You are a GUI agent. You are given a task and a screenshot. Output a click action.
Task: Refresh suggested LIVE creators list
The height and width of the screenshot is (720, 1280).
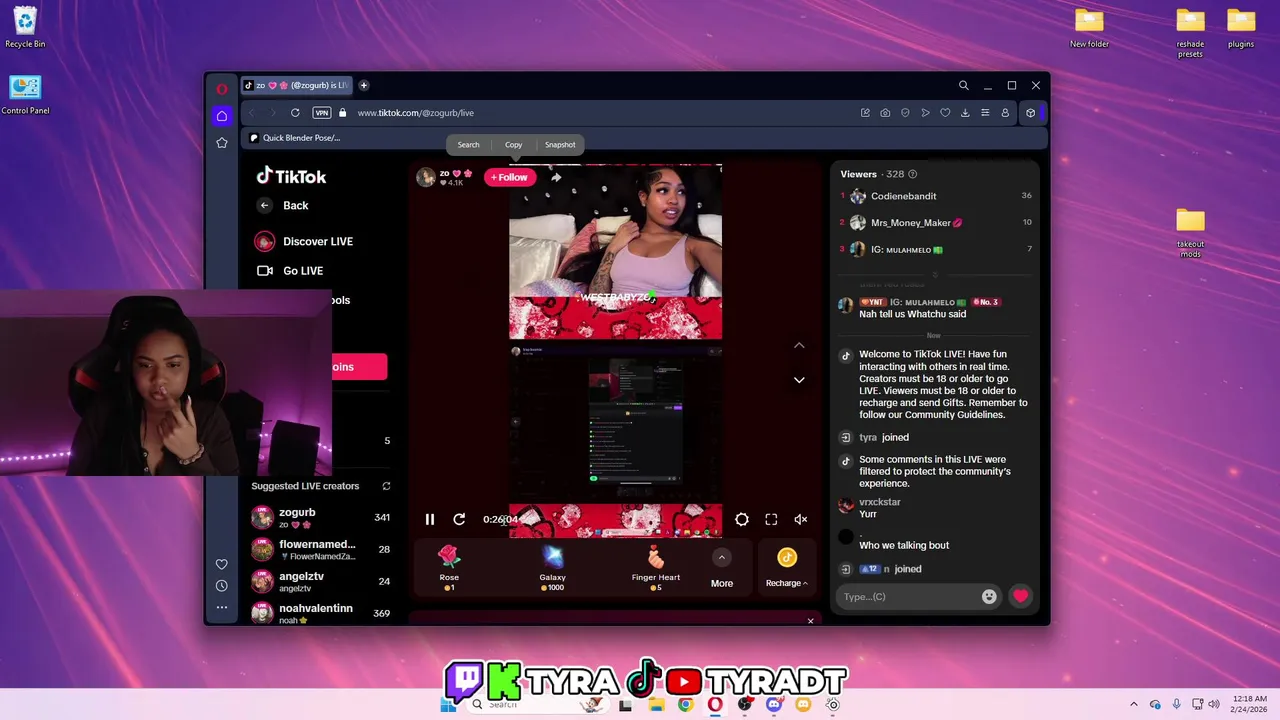(386, 486)
